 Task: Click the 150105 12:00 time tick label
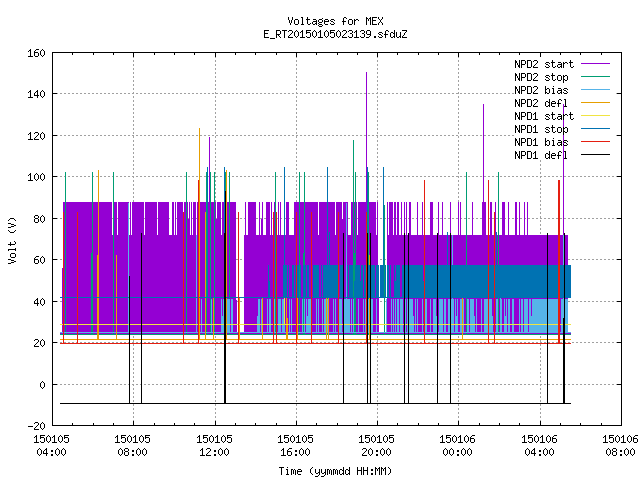[214, 445]
